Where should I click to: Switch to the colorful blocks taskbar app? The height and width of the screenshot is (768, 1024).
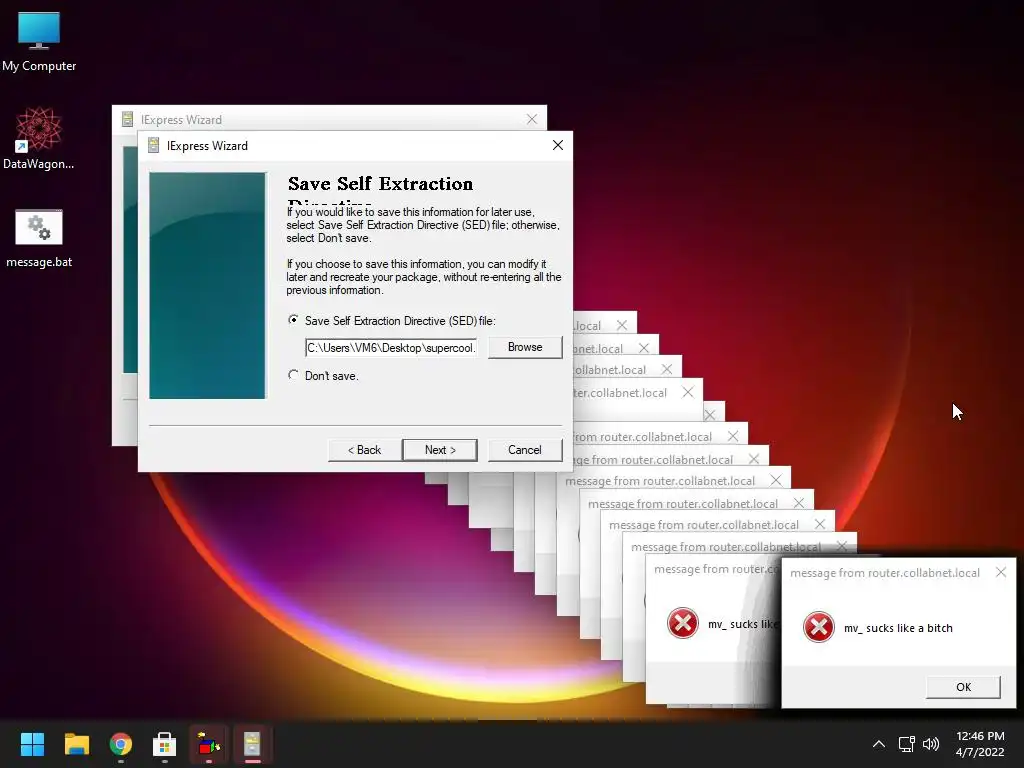pos(208,744)
